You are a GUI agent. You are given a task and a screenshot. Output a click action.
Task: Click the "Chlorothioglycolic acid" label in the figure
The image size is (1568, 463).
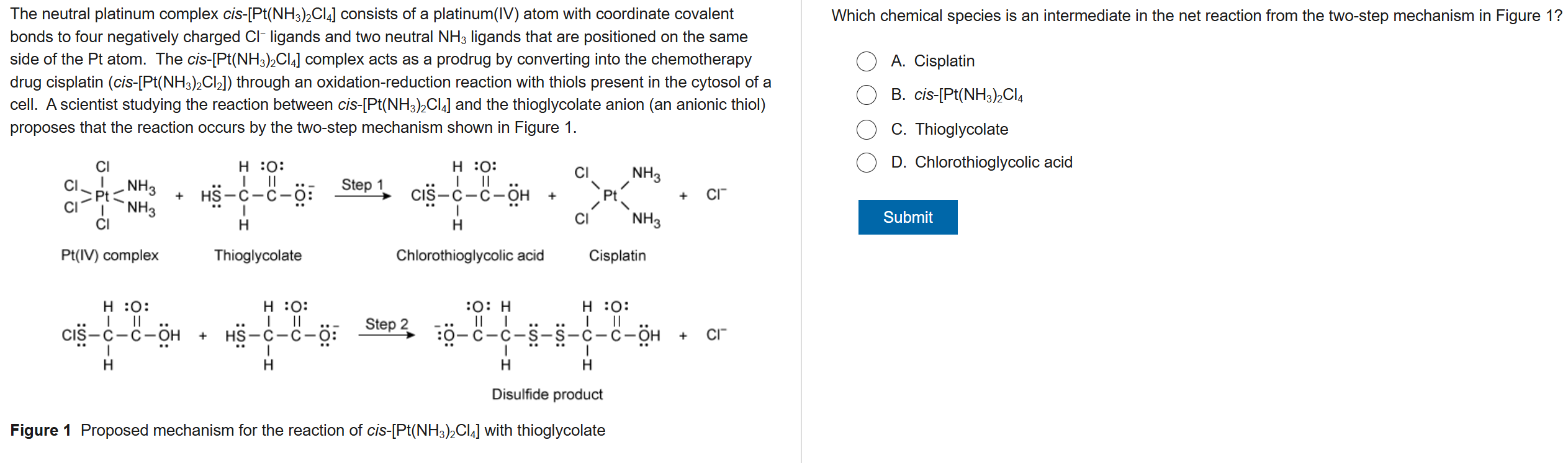[470, 256]
